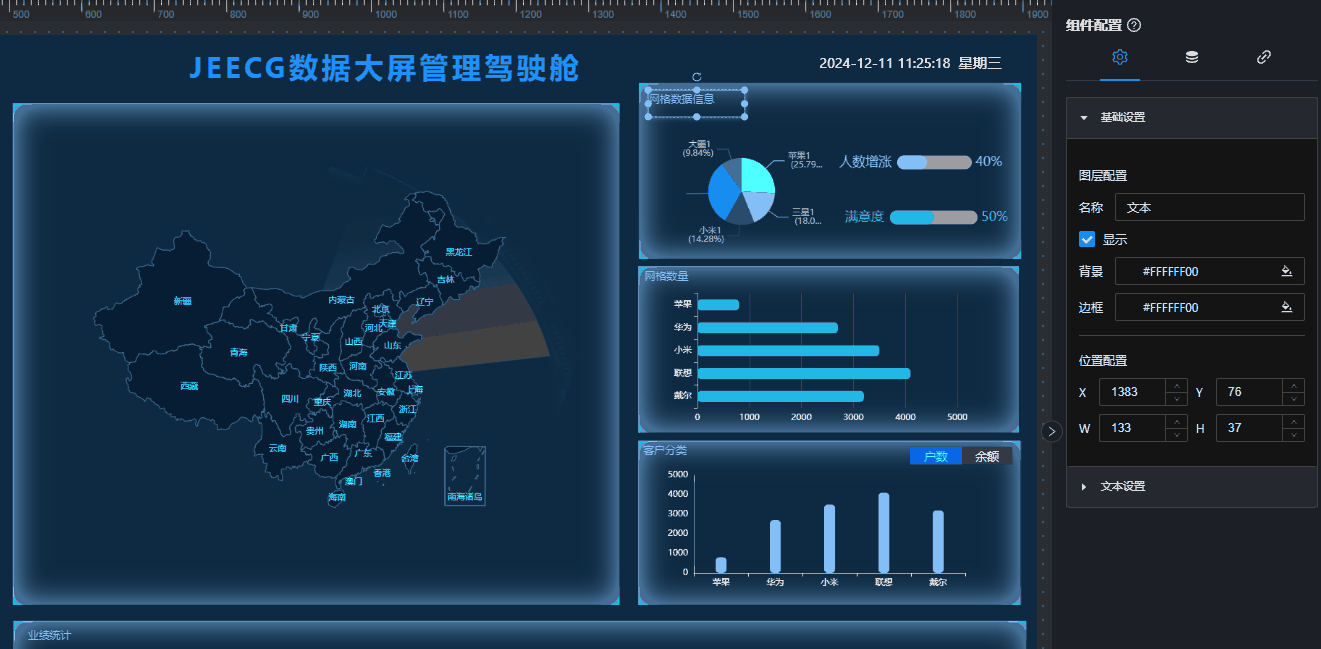Click the 新疆 region on the map

182,301
